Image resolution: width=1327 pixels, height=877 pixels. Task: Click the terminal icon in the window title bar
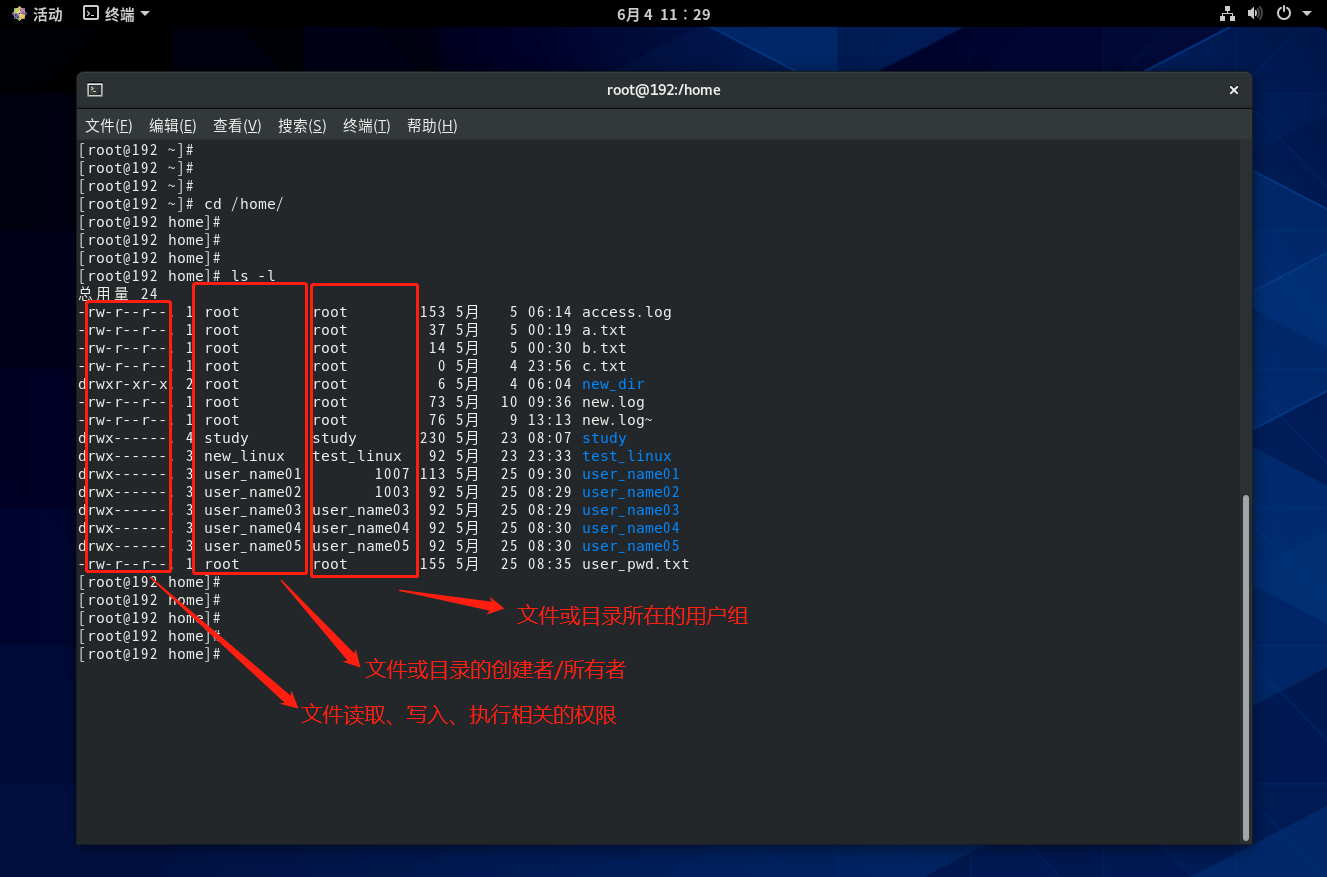[94, 90]
